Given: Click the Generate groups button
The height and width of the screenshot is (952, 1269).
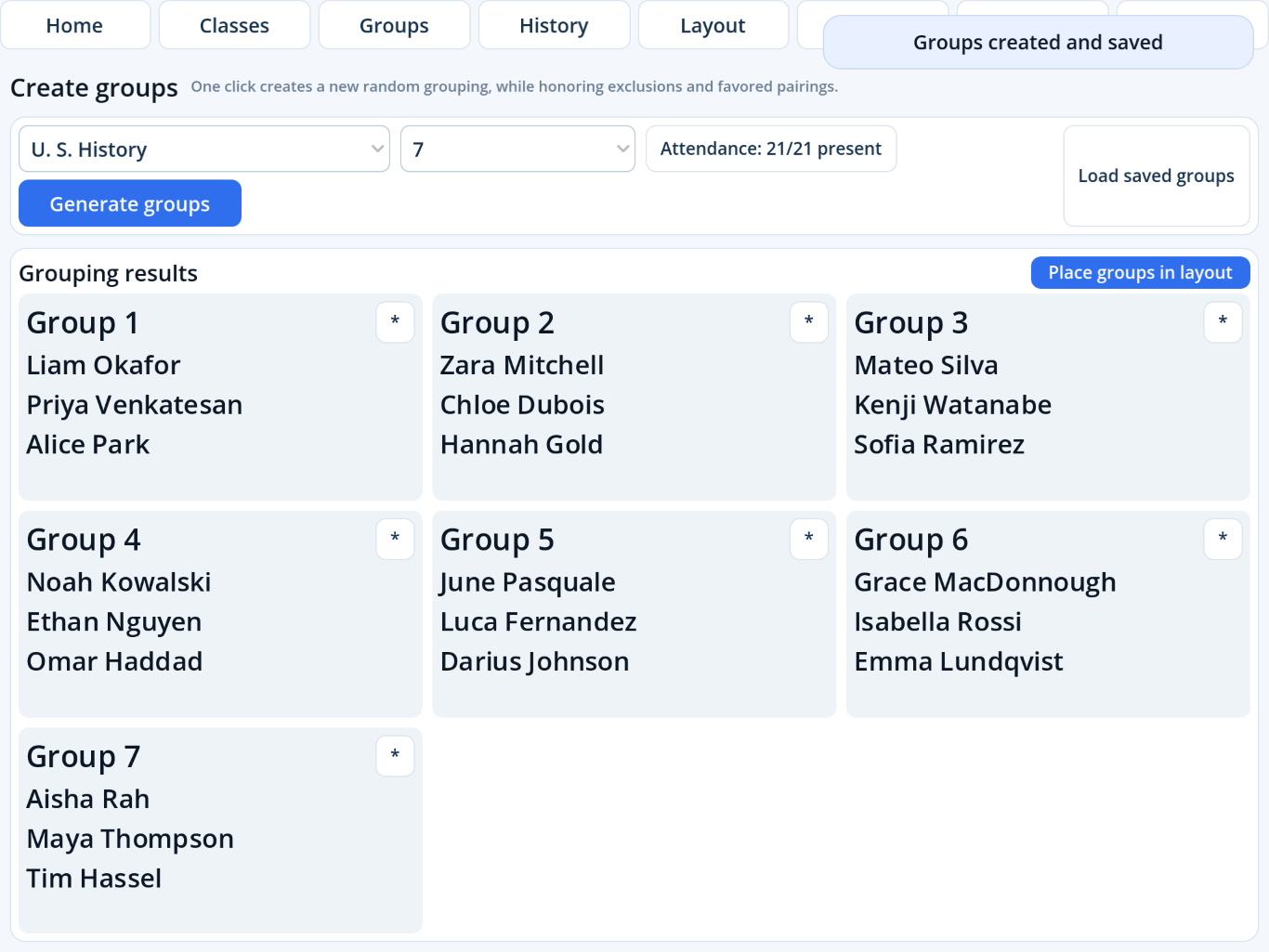Looking at the screenshot, I should (x=130, y=203).
